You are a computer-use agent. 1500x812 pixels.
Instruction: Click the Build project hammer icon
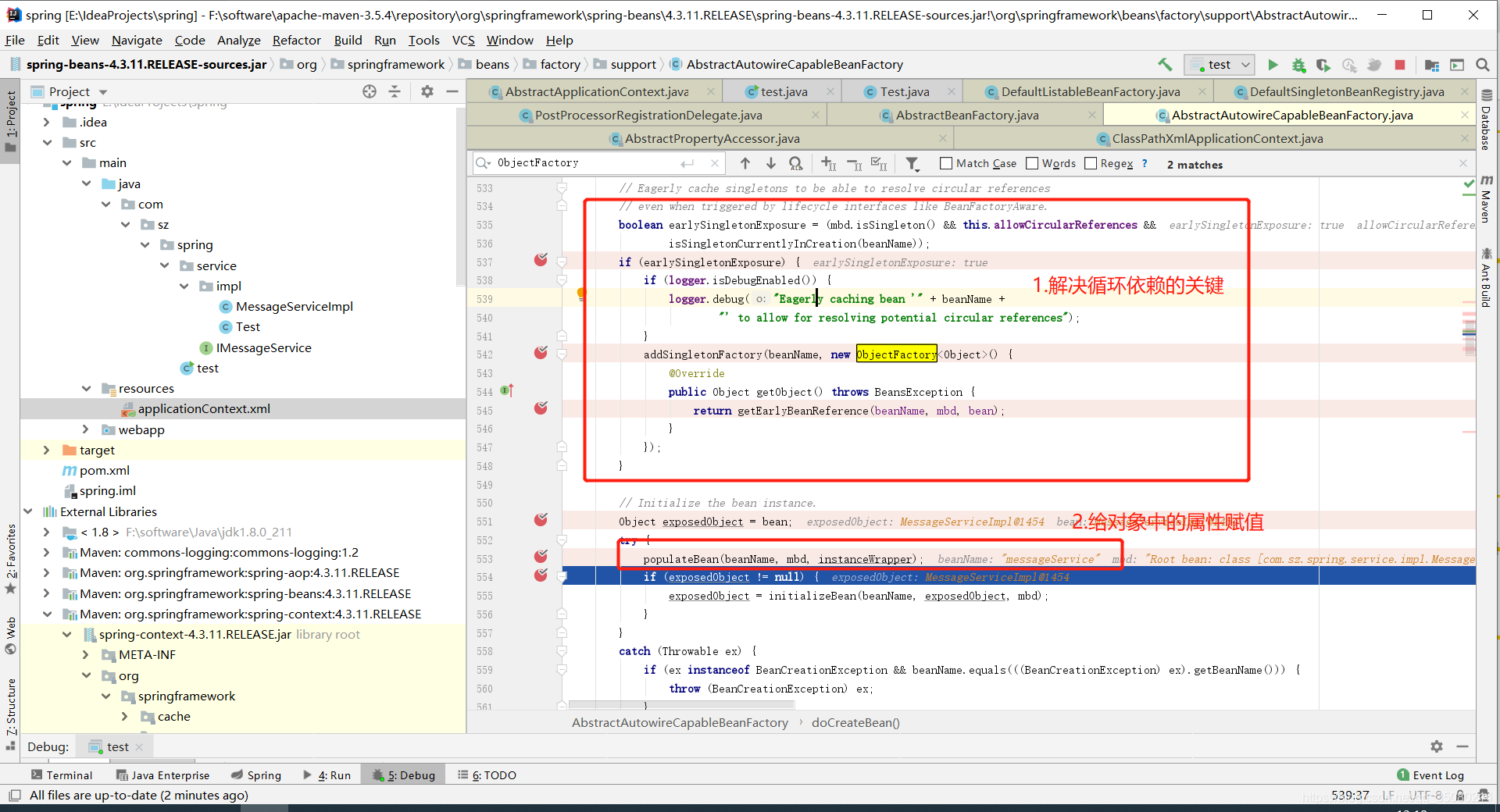pyautogui.click(x=1165, y=65)
